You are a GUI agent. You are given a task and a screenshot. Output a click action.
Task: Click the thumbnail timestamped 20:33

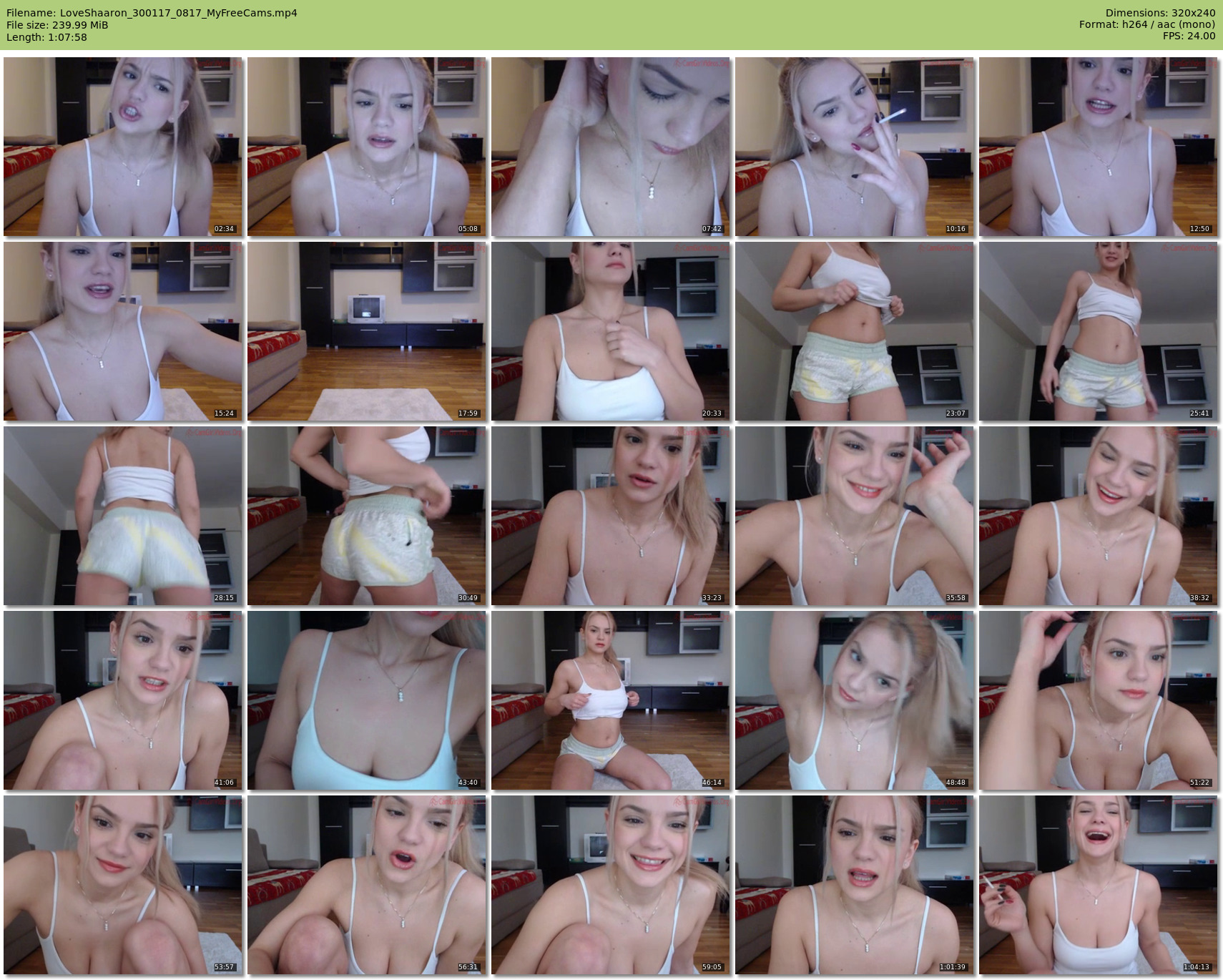(x=611, y=331)
